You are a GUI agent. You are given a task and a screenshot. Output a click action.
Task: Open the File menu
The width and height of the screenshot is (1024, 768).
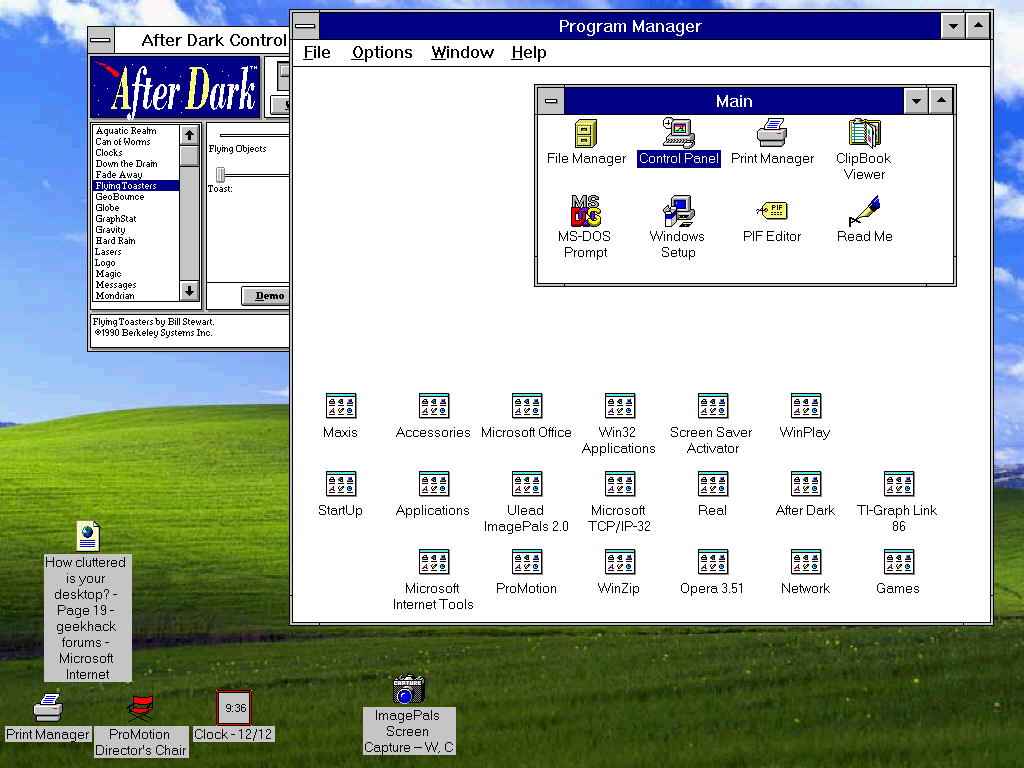click(317, 52)
